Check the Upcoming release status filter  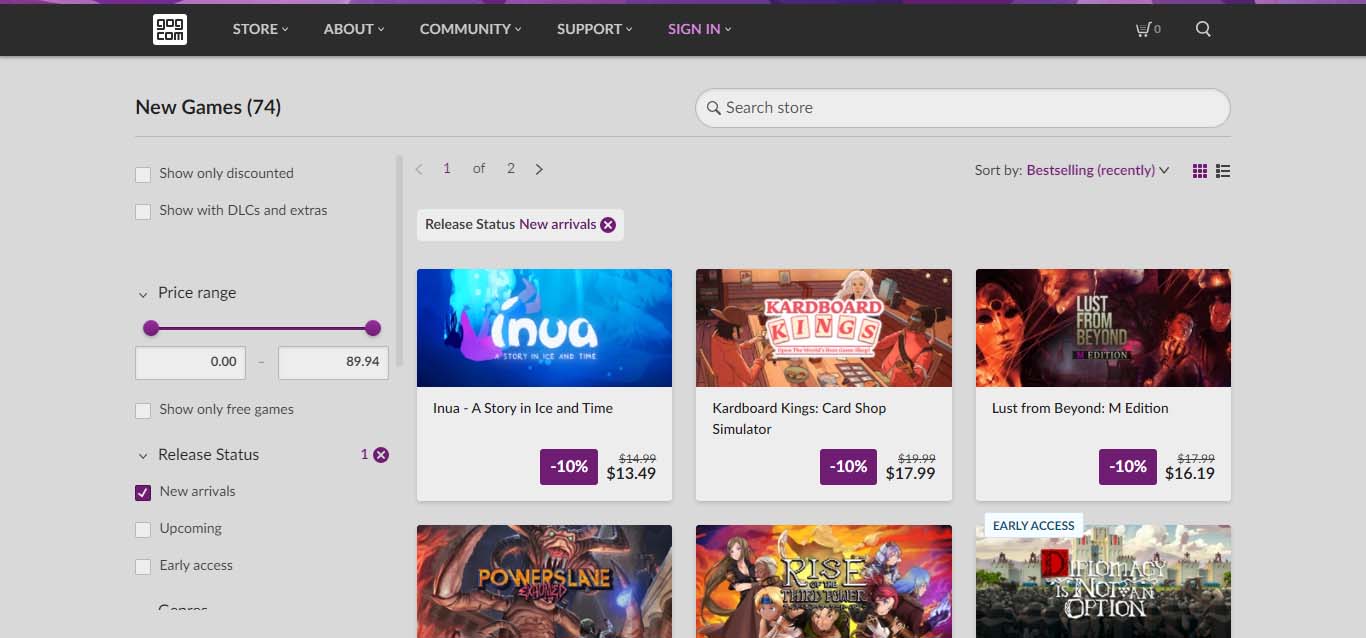click(x=142, y=528)
